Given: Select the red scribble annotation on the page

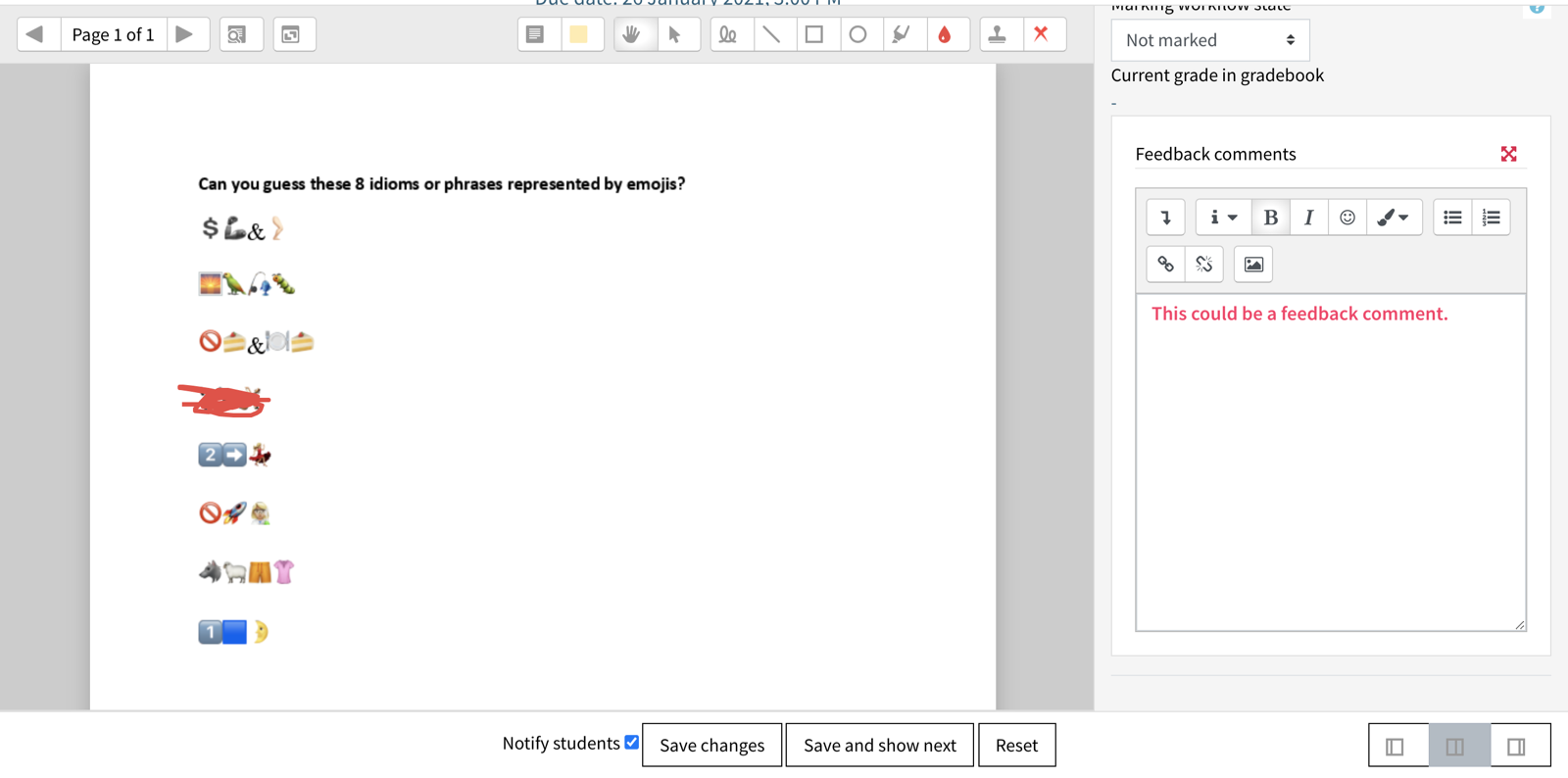Looking at the screenshot, I should pos(224,400).
